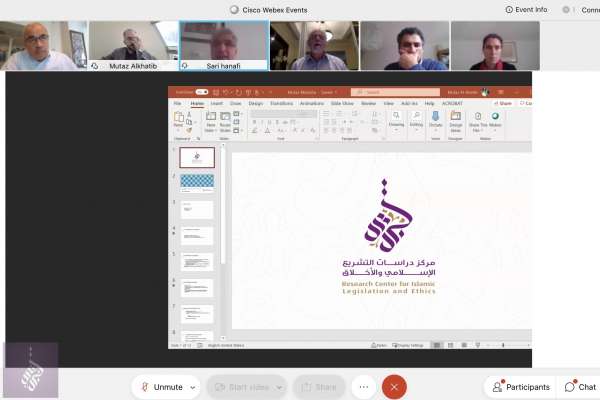Select slide 5 thumbnail
Viewport: 600px width, 400px height.
(197, 261)
